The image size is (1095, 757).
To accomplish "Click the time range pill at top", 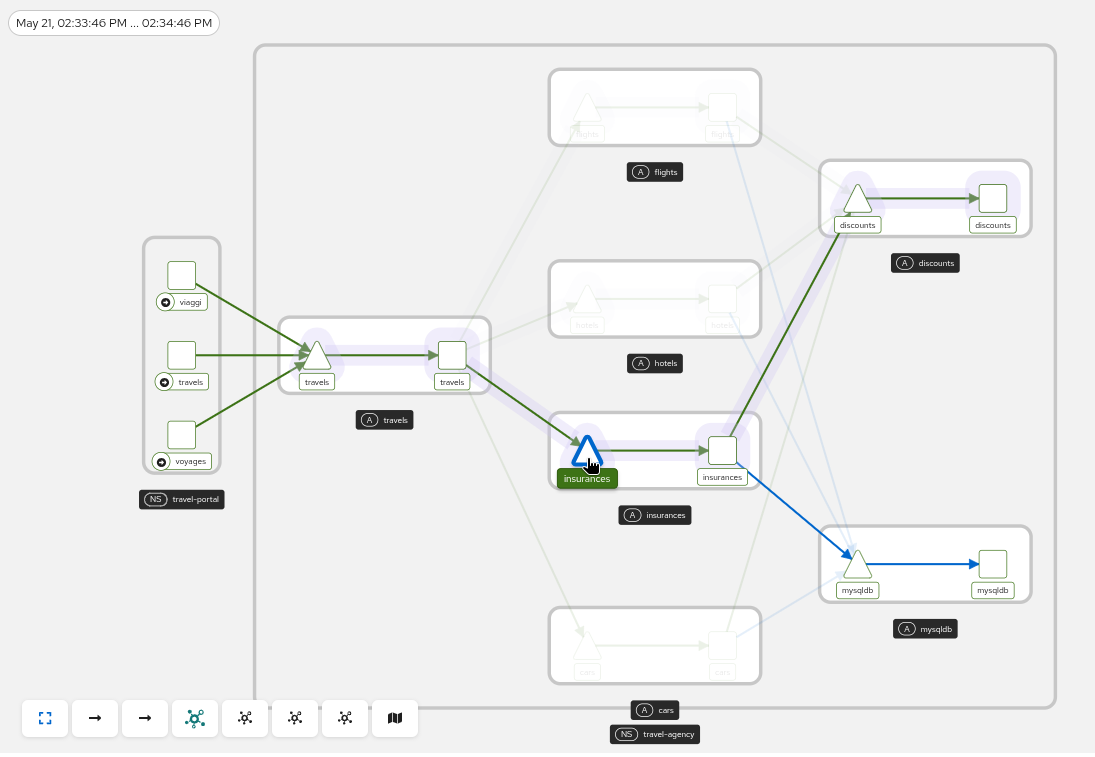I will click(x=114, y=23).
